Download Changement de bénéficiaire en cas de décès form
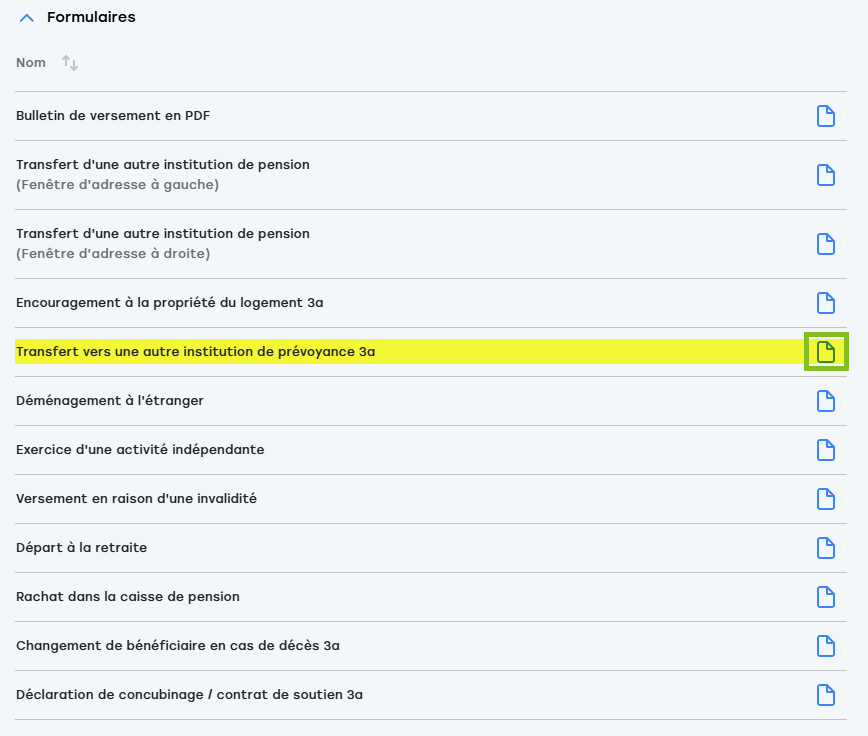The image size is (868, 736). point(826,646)
